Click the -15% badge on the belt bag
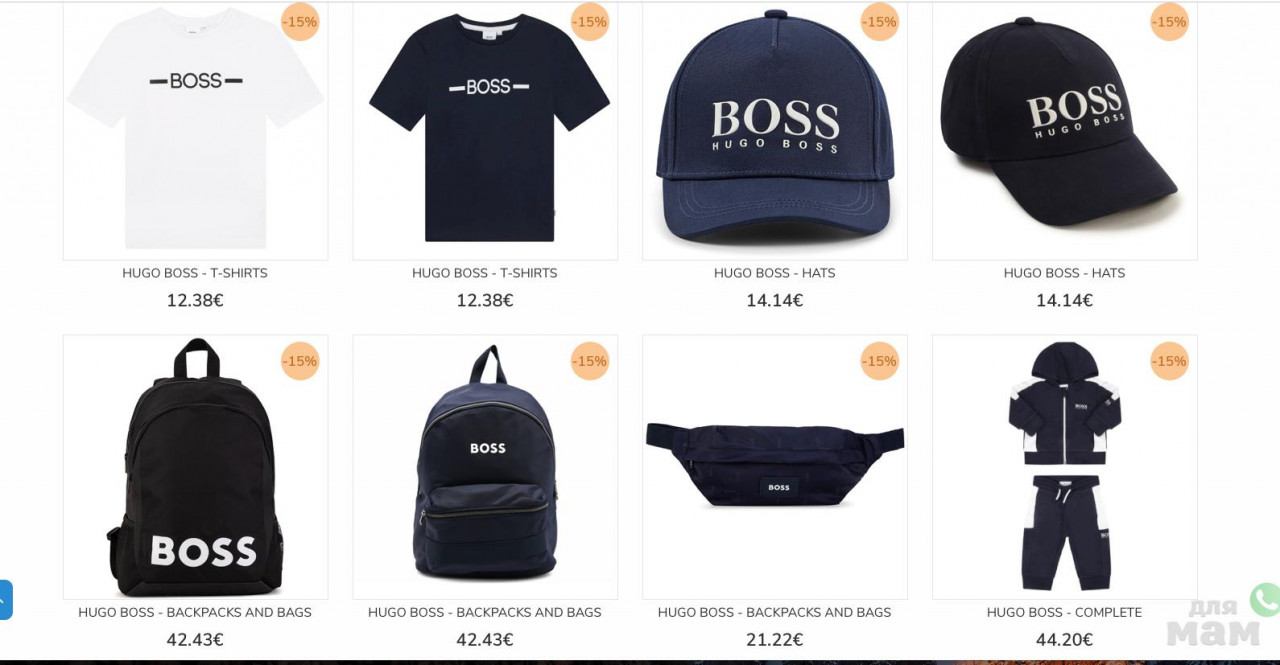This screenshot has height=665, width=1280. tap(880, 361)
